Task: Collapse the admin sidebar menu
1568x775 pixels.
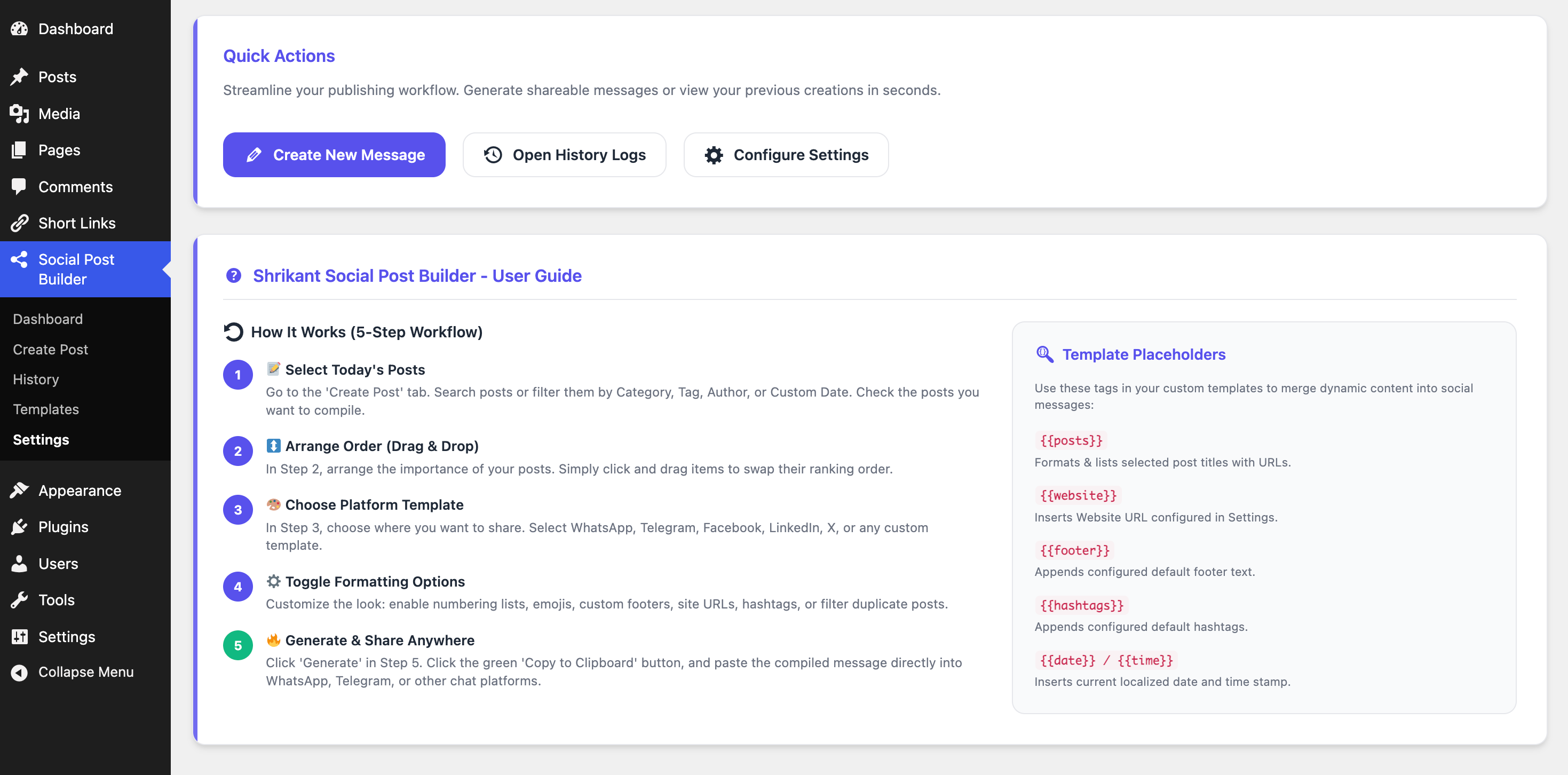Action: [x=85, y=672]
